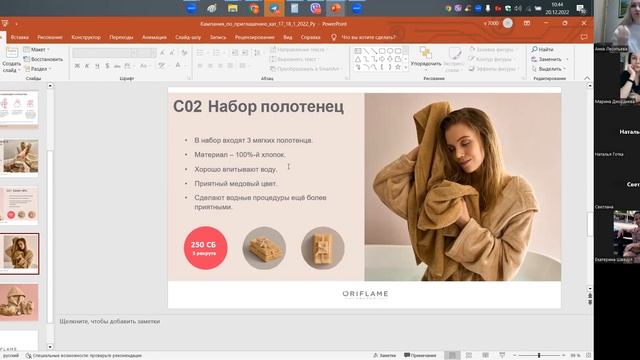Toggle justify paragraph alignment
Image resolution: width=640 pixels, height=360 pixels.
pos(231,66)
